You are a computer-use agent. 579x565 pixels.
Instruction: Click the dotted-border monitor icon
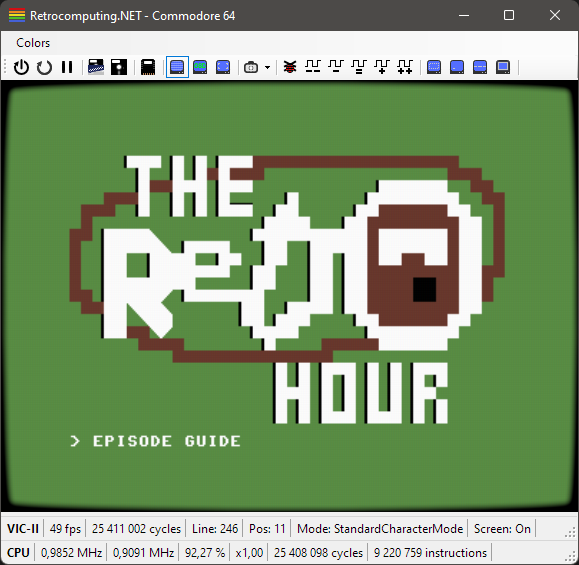(x=434, y=67)
